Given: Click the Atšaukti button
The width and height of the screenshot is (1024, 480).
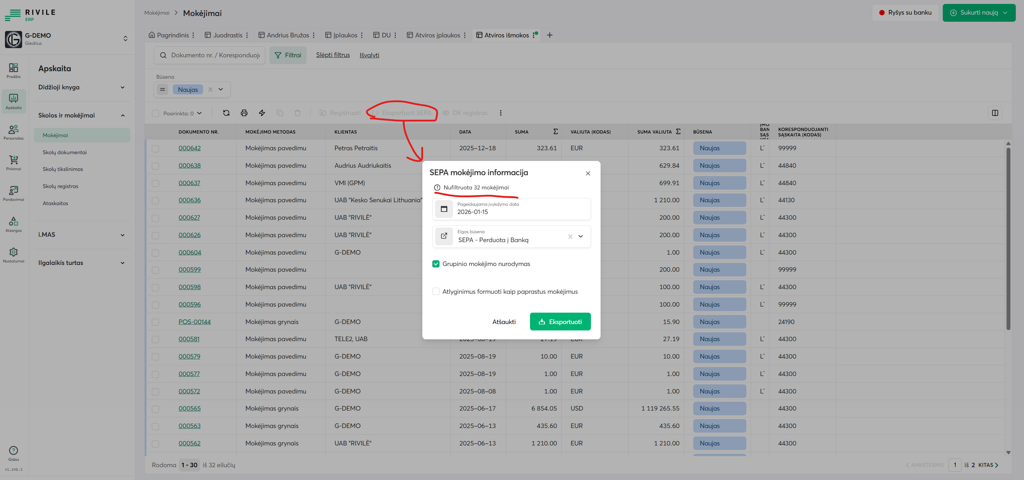Looking at the screenshot, I should point(504,322).
